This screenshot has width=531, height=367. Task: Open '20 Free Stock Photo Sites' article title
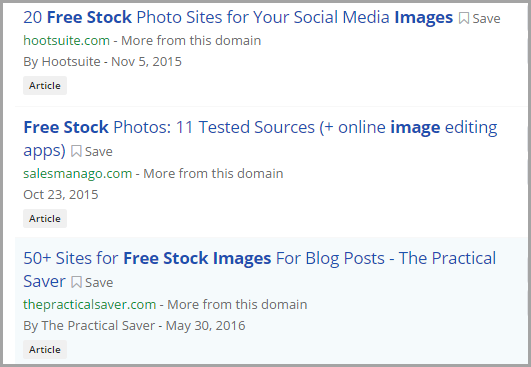point(238,17)
